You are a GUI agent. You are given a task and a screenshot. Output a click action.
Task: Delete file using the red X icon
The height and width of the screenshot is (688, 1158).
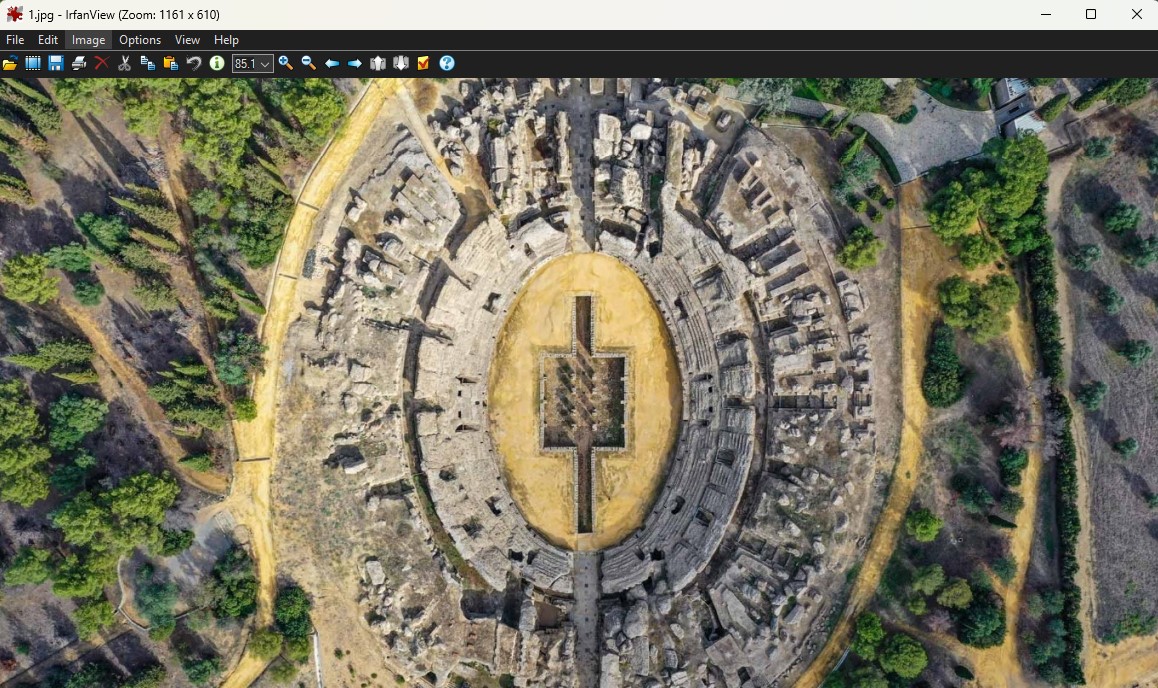(101, 63)
